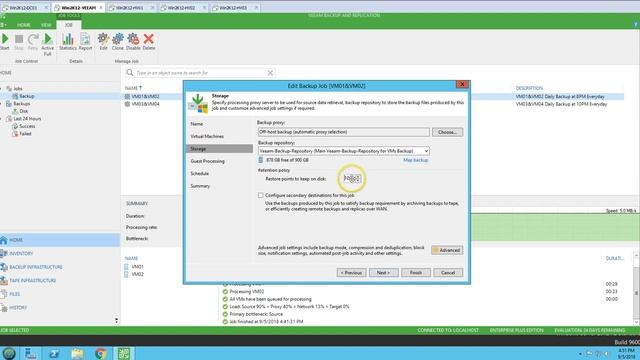
Task: Open the Inventory view
Action: tap(60, 253)
